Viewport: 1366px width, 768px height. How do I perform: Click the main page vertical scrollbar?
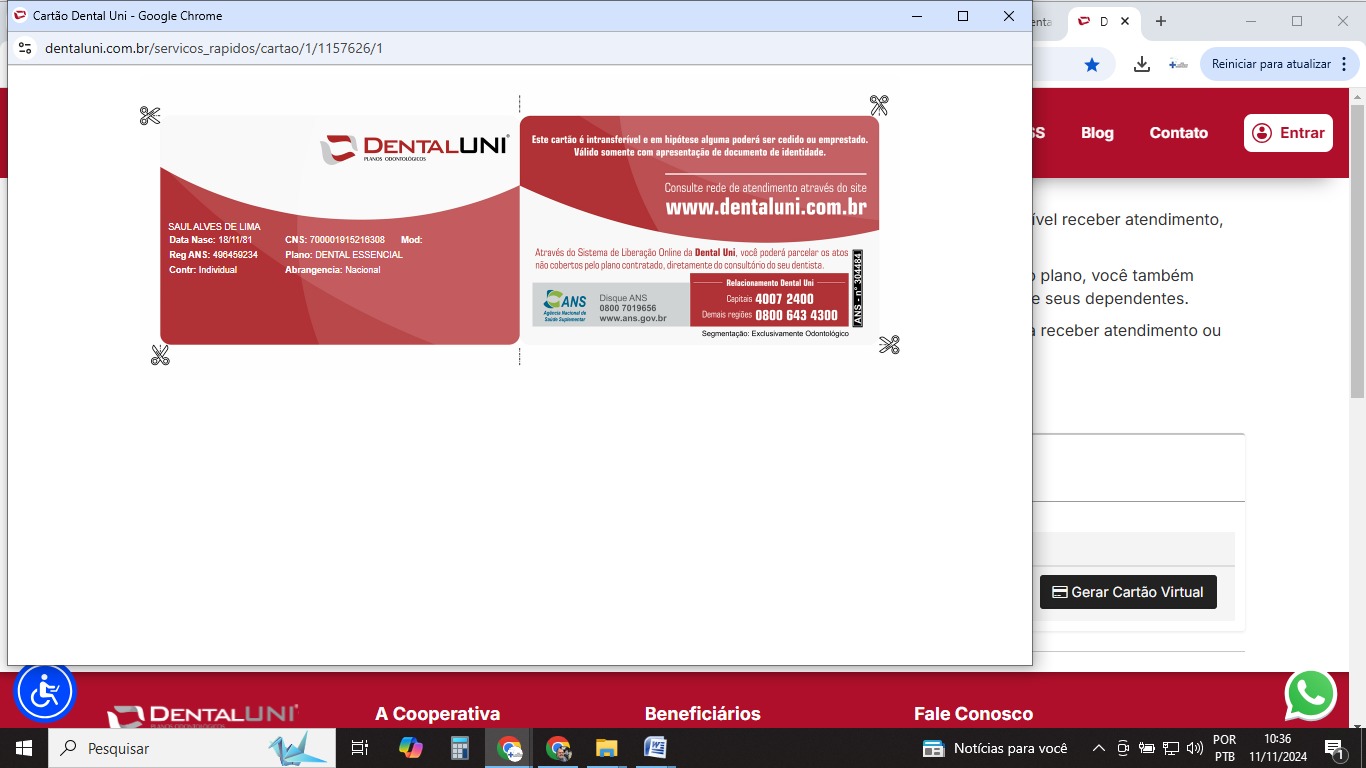tap(1357, 250)
